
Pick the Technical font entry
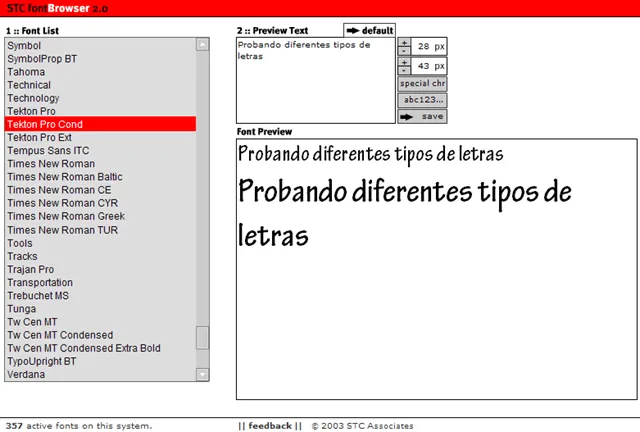click(100, 85)
